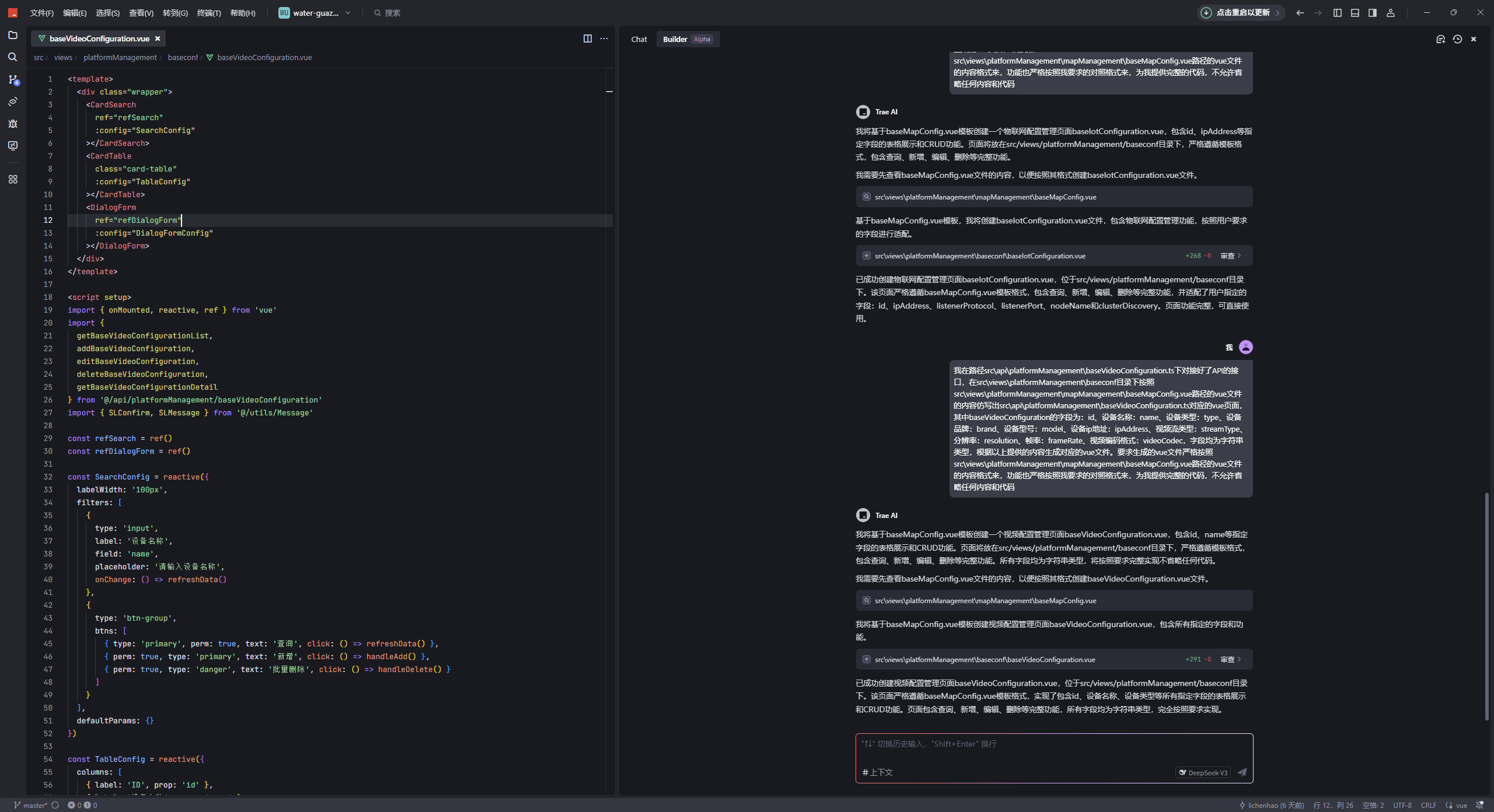Screen dimensions: 1494x812
Task: Toggle the primary left sidebar layout
Action: coord(1338,13)
